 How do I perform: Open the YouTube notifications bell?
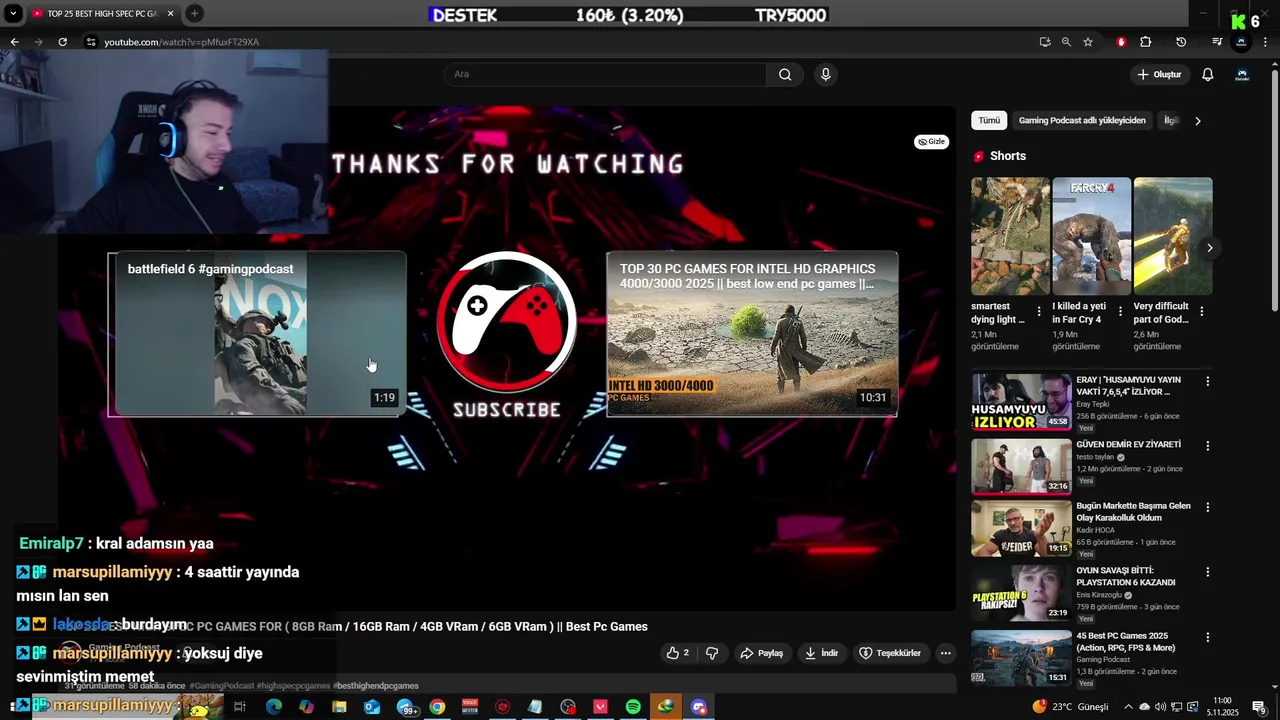1207,74
